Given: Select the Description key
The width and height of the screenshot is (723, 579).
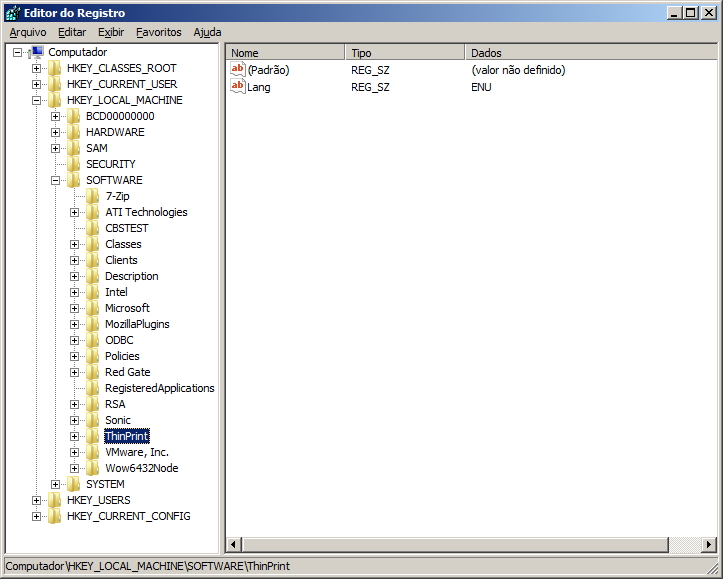Looking at the screenshot, I should click(131, 276).
